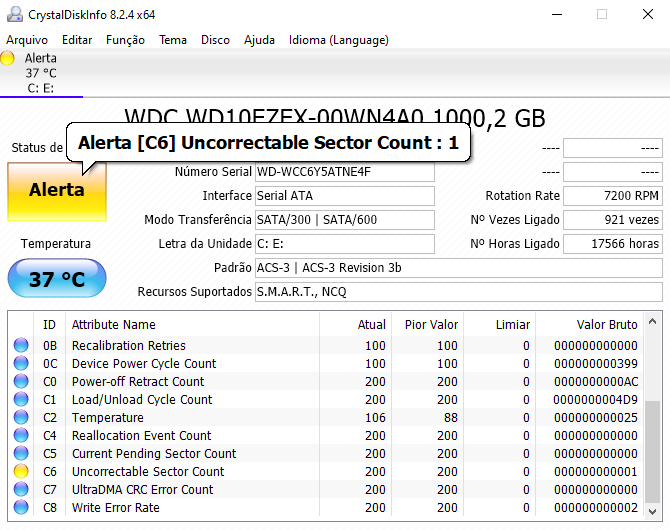Select the Uncorrectable Sector Count attribute name
The width and height of the screenshot is (670, 530).
(x=148, y=471)
